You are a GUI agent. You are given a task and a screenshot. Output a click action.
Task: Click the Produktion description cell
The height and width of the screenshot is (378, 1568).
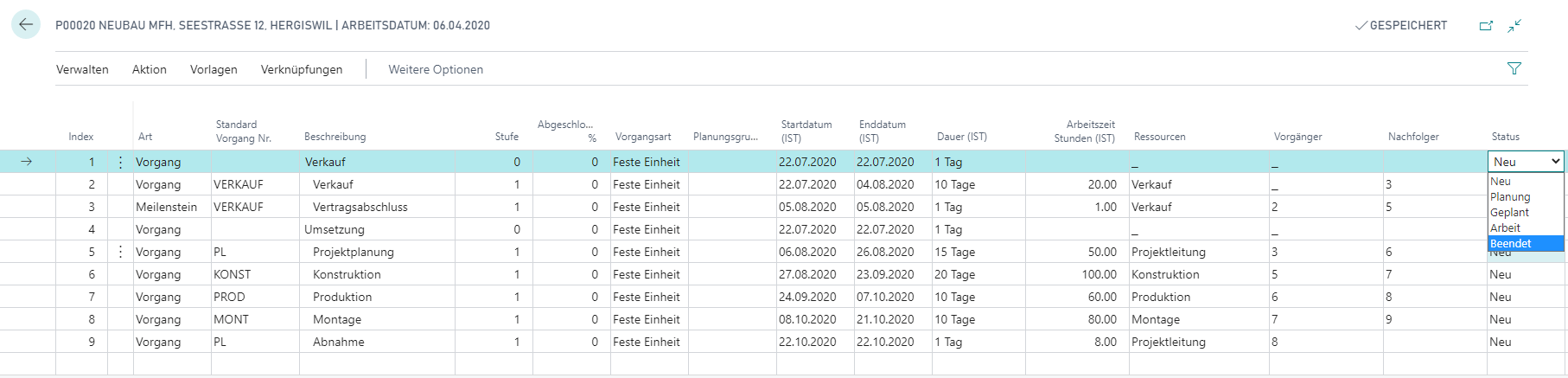click(377, 297)
